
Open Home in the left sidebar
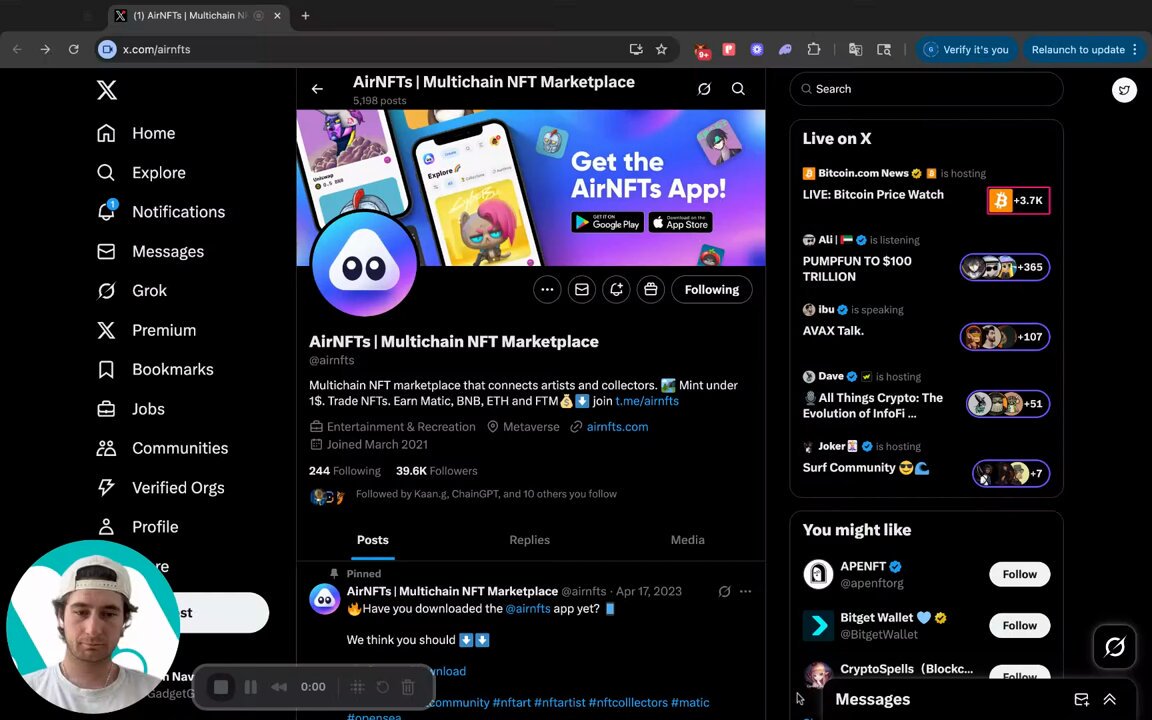[136, 133]
